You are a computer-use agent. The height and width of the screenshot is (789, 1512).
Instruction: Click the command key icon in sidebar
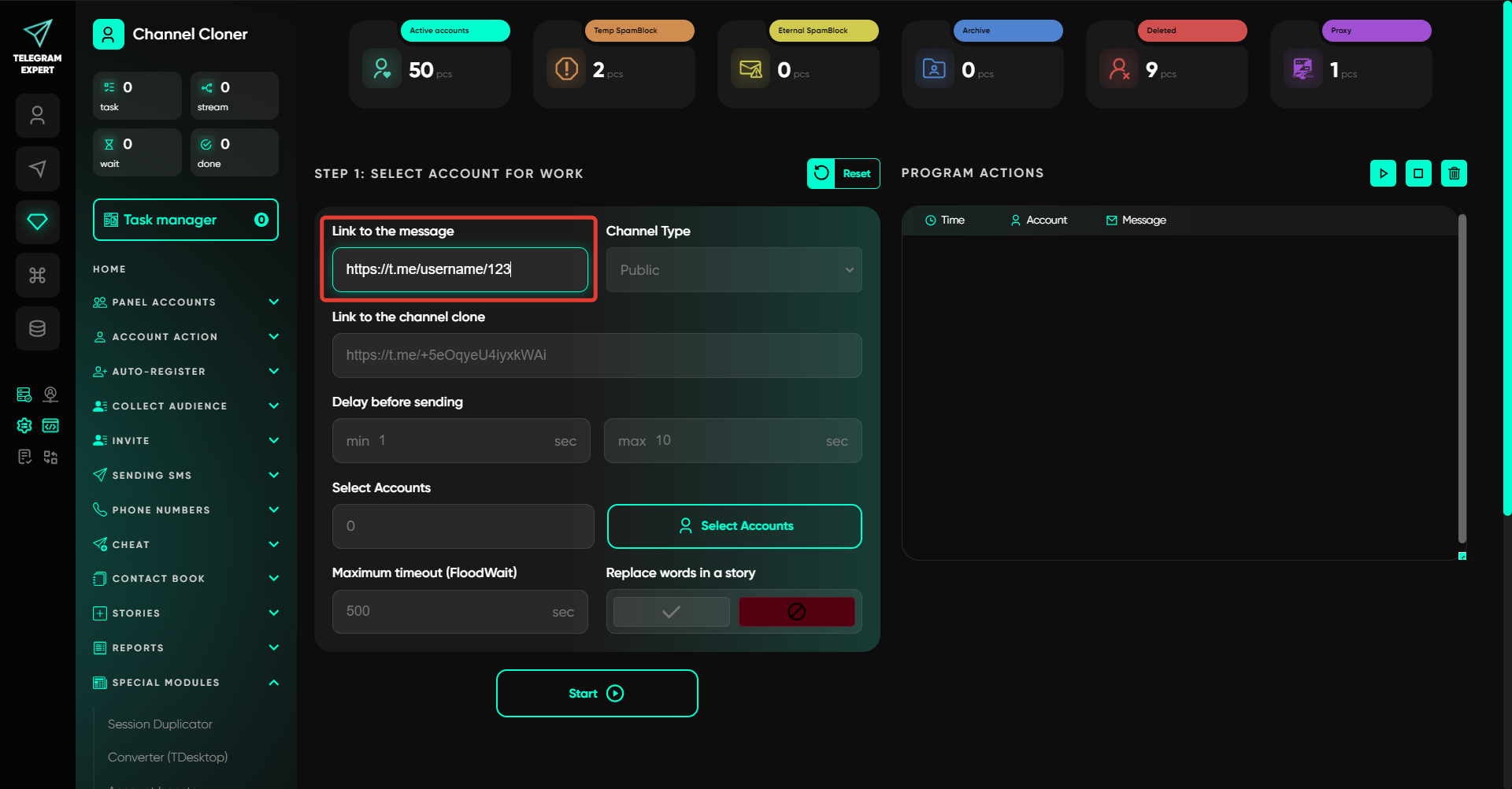coord(38,275)
